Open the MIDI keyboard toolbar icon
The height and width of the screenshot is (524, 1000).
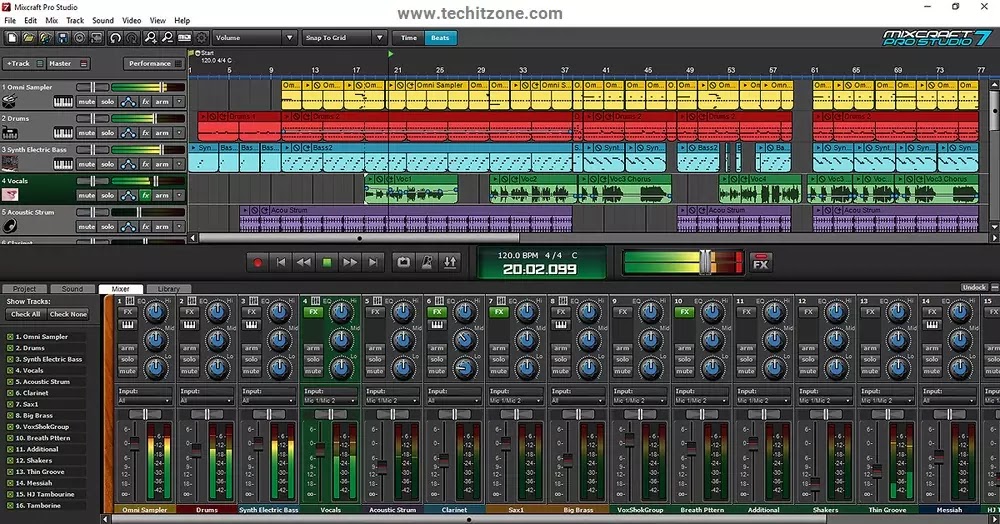click(184, 38)
